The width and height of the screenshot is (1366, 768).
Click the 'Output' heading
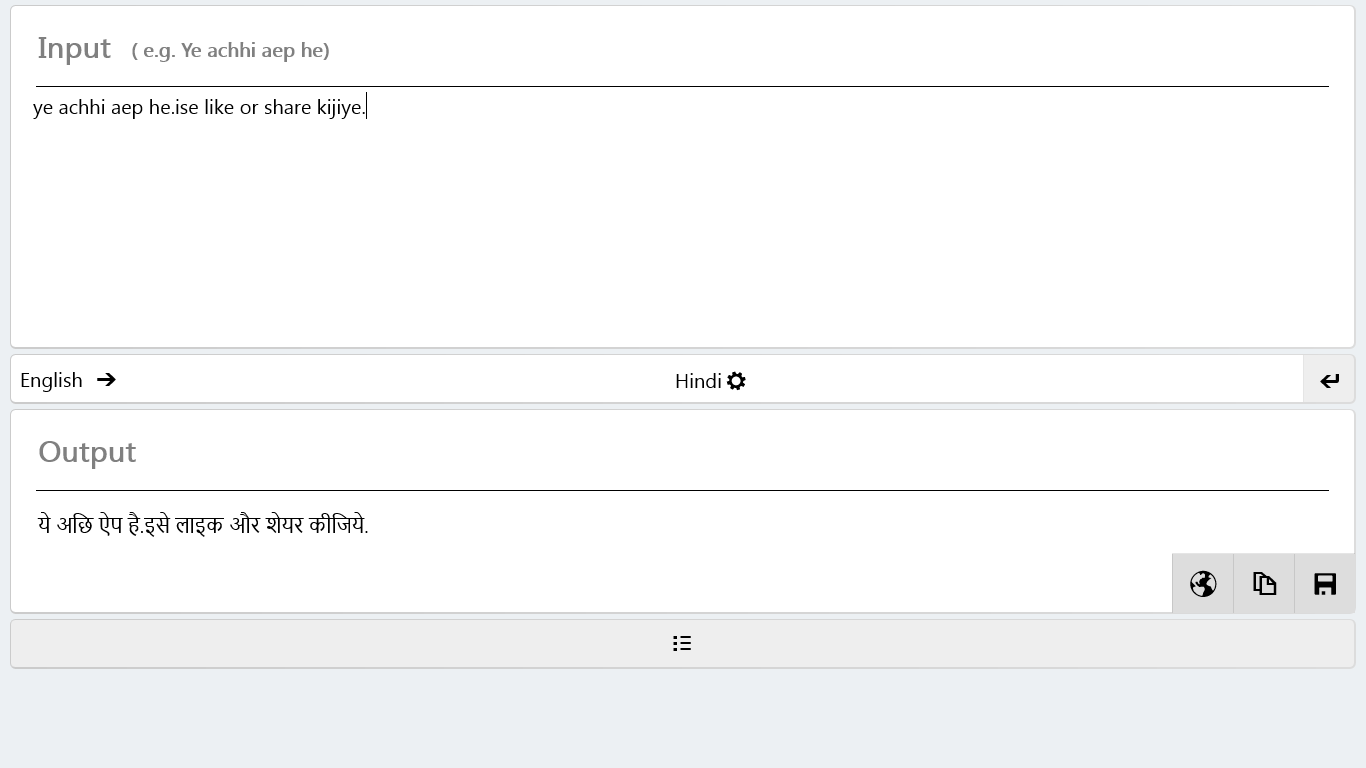click(x=87, y=452)
